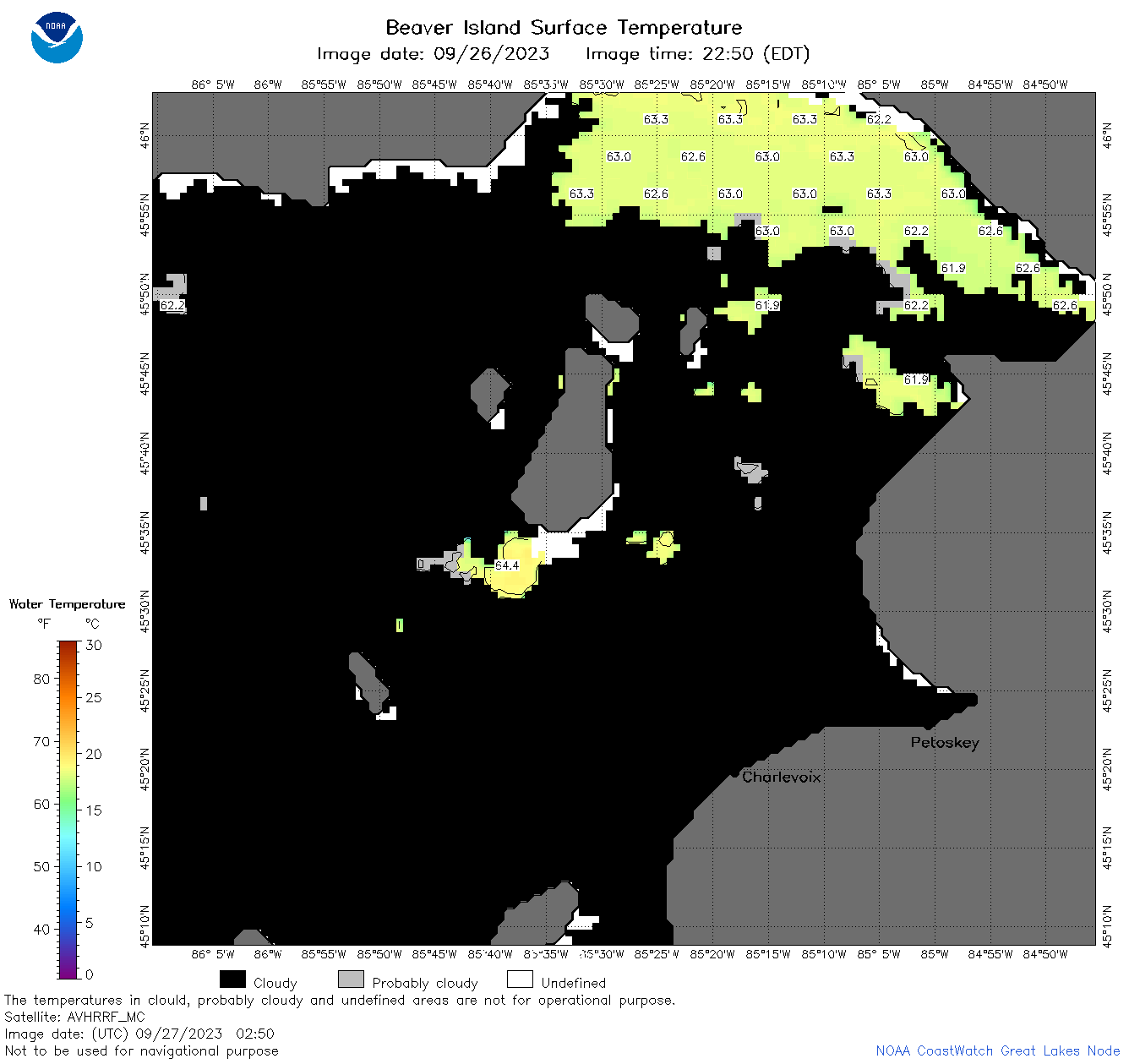Open NOAA CoastWatch Great Lakes Node link
Screen dimensions: 1129x1064
(x=998, y=1050)
